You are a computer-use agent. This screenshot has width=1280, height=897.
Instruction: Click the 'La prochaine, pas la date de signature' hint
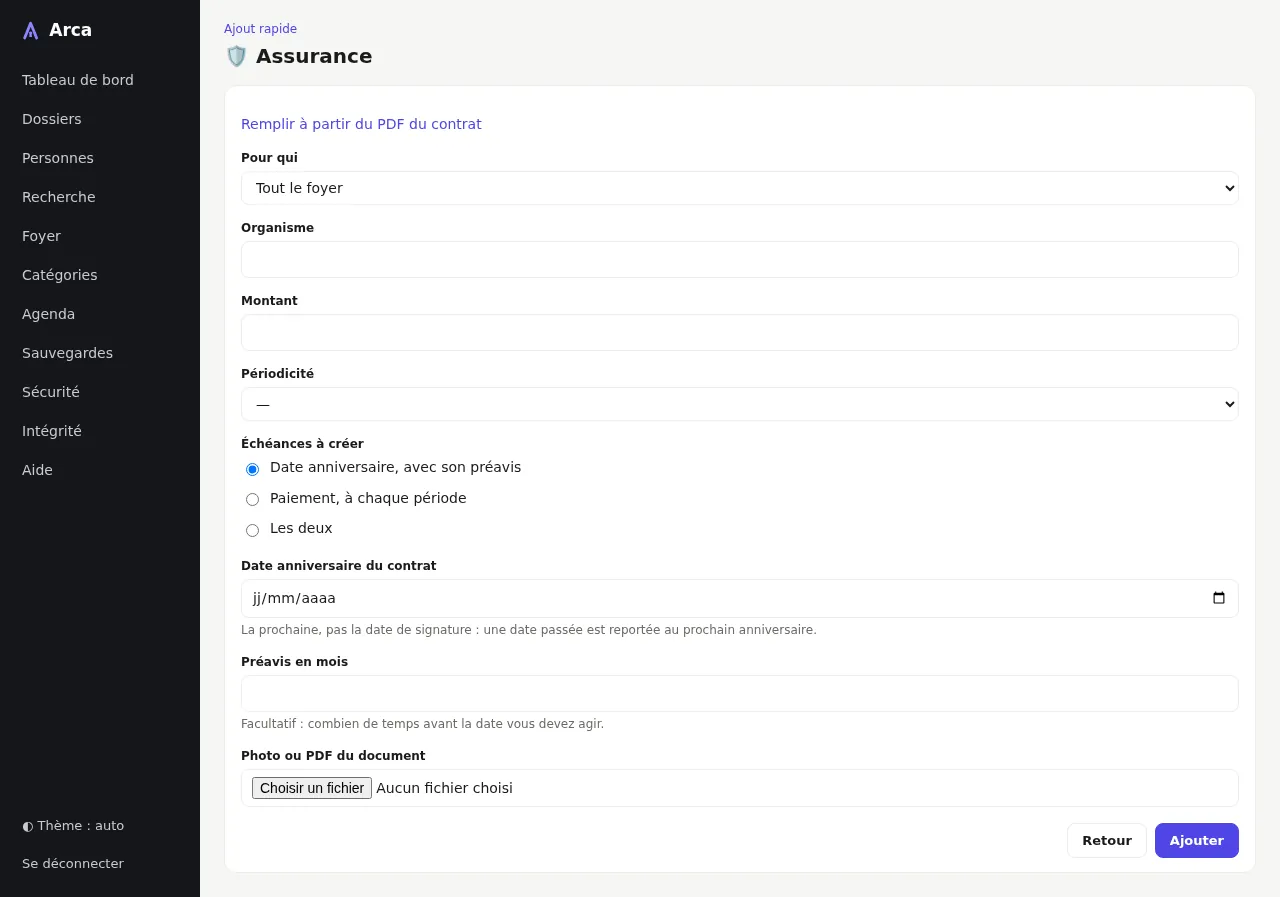coord(529,630)
